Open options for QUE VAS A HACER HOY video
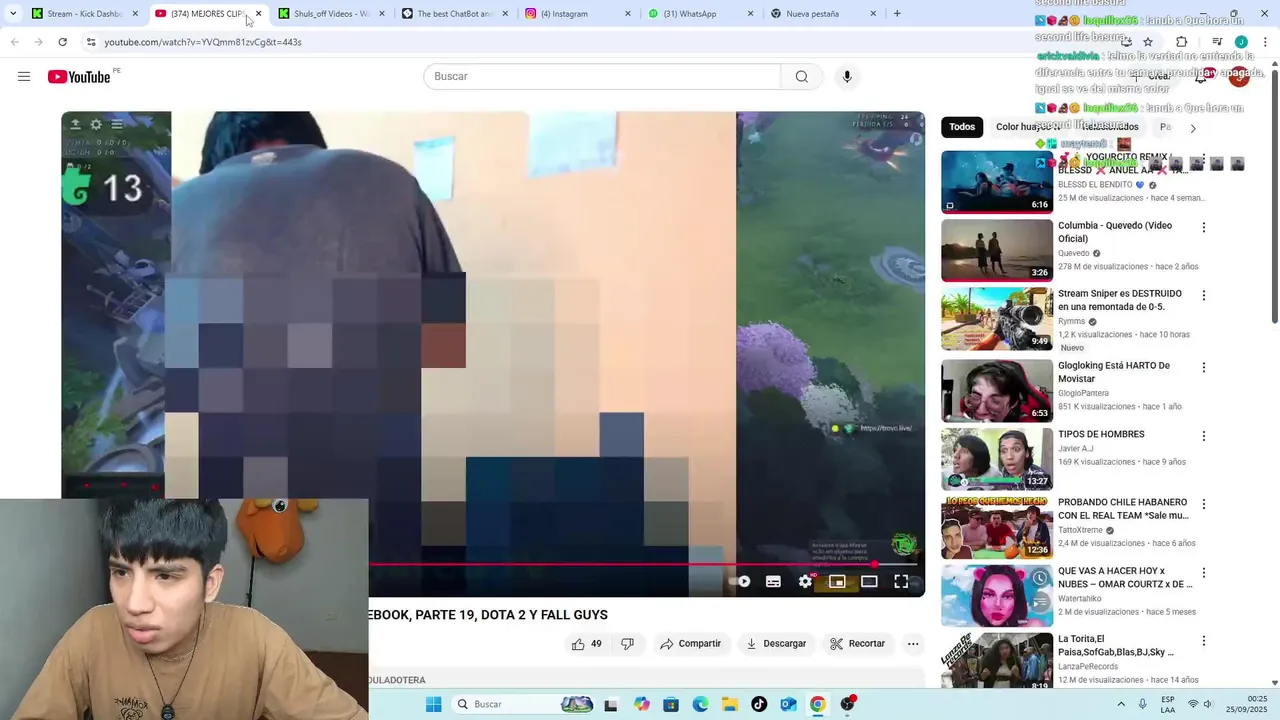Screen dimensions: 1280x720 tap(1204, 573)
